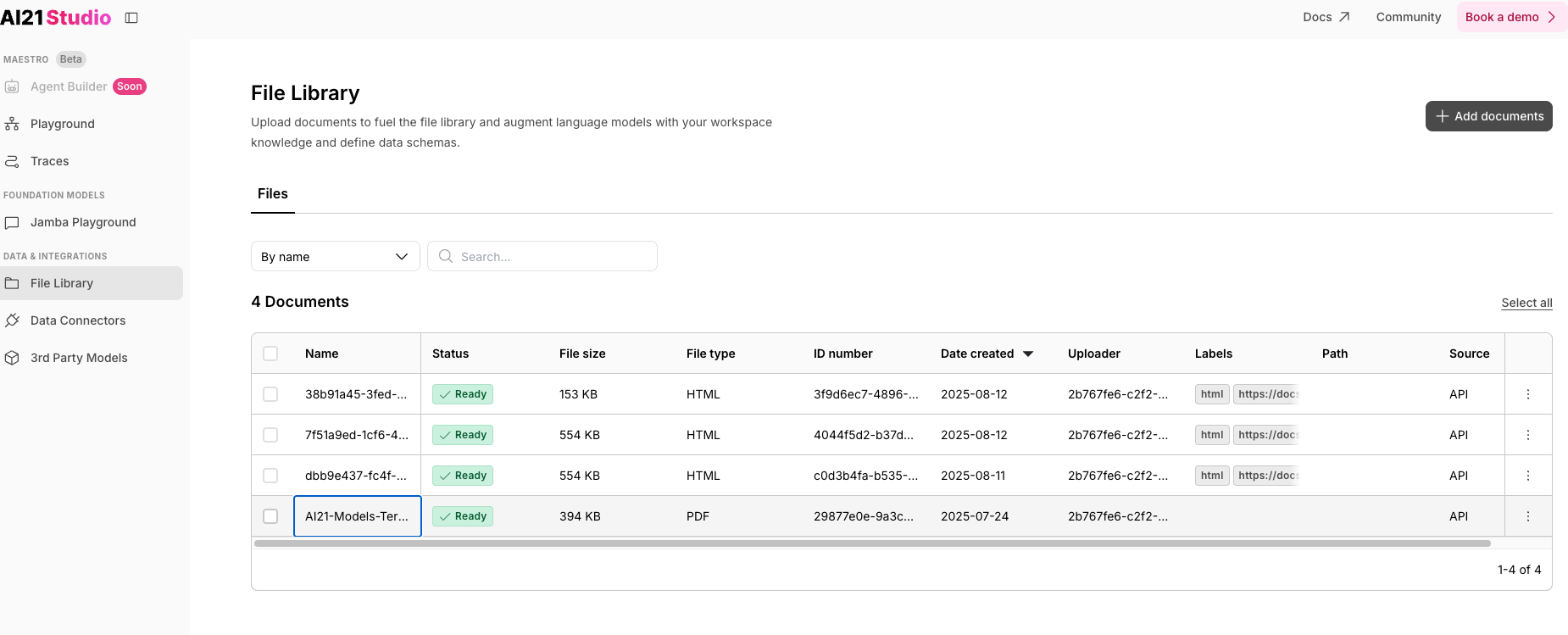The image size is (1568, 635).
Task: Open the three-dot menu for the 38b91a45 file row
Action: tap(1528, 394)
